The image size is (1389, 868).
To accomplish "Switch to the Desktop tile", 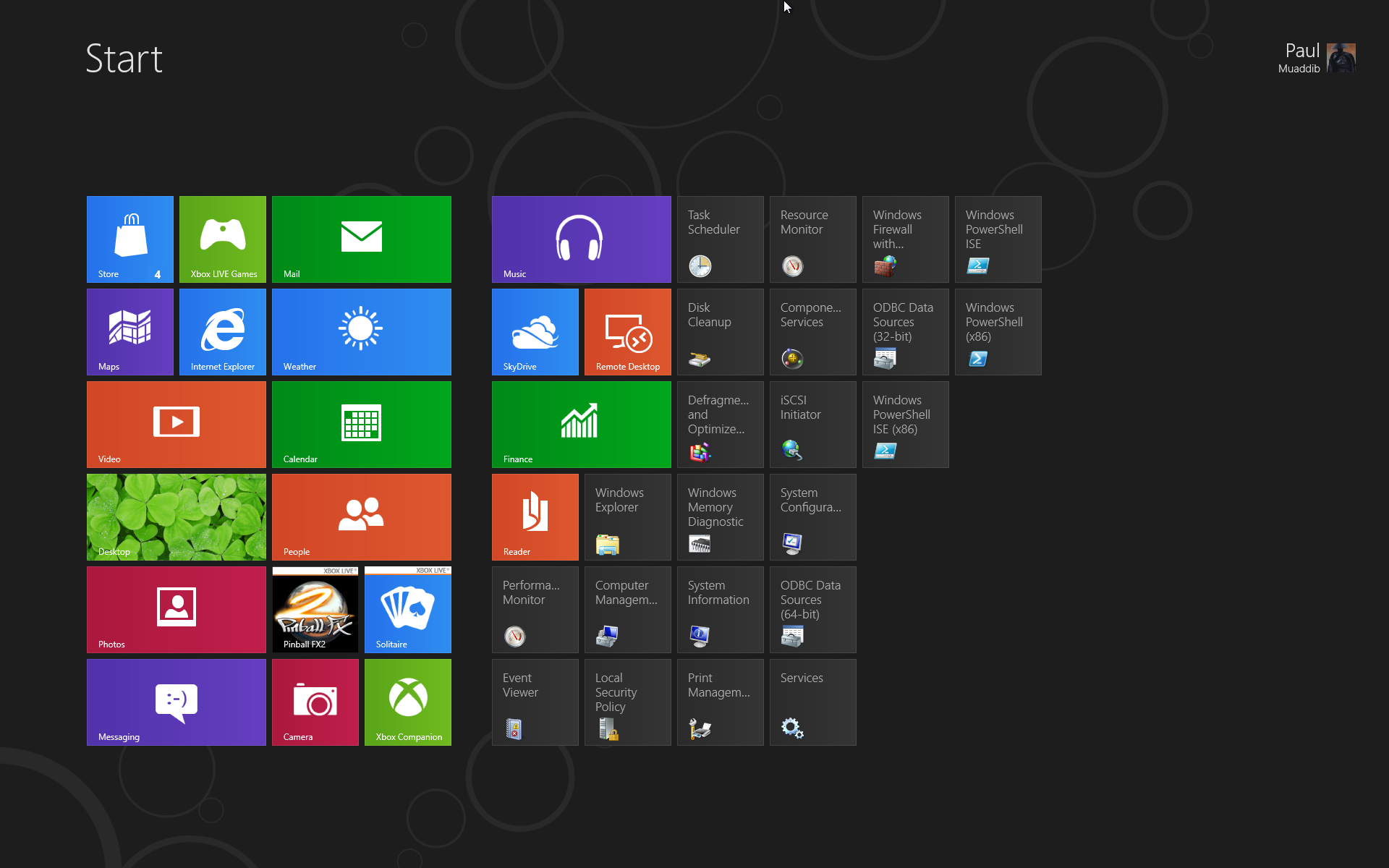I will click(177, 517).
